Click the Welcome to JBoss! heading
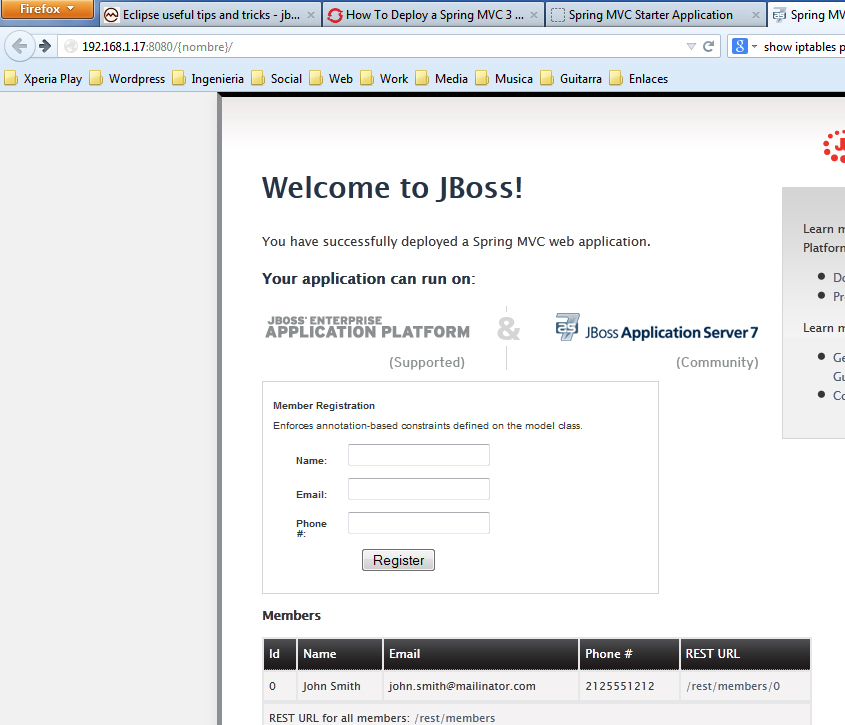Image resolution: width=845 pixels, height=725 pixels. click(x=392, y=188)
